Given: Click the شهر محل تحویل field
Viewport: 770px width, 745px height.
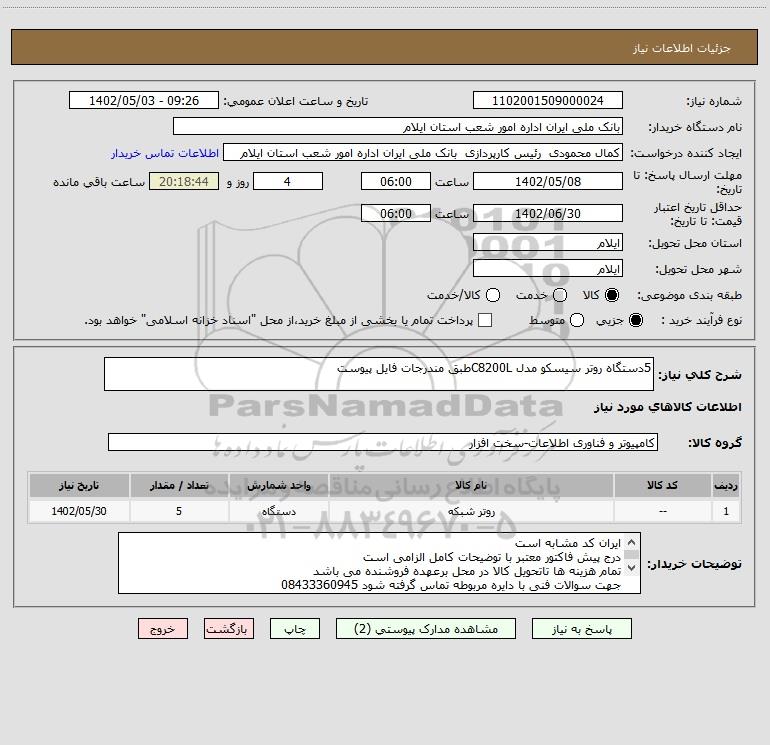Looking at the screenshot, I should [x=548, y=269].
